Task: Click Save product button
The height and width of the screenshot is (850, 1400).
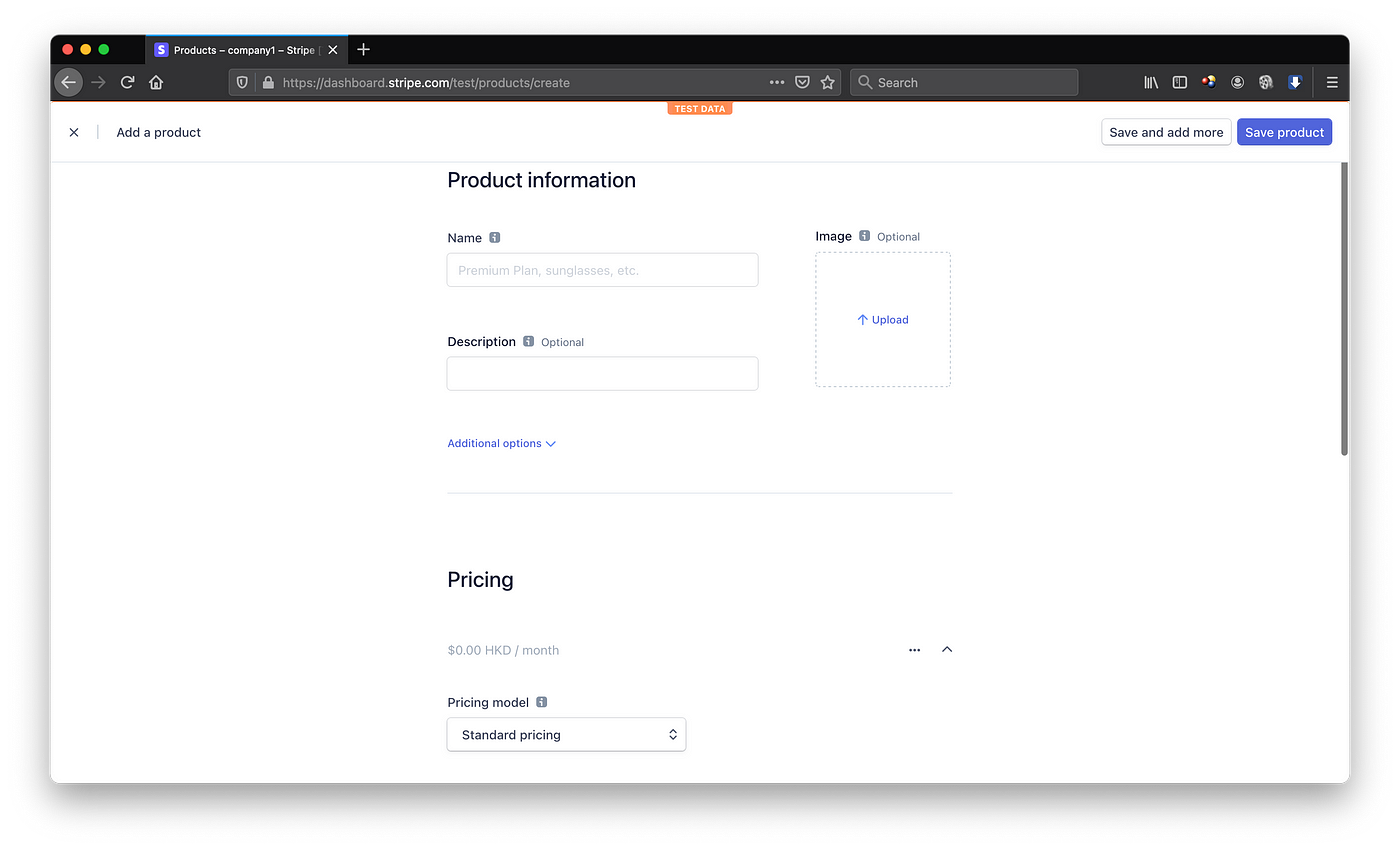Action: tap(1284, 132)
